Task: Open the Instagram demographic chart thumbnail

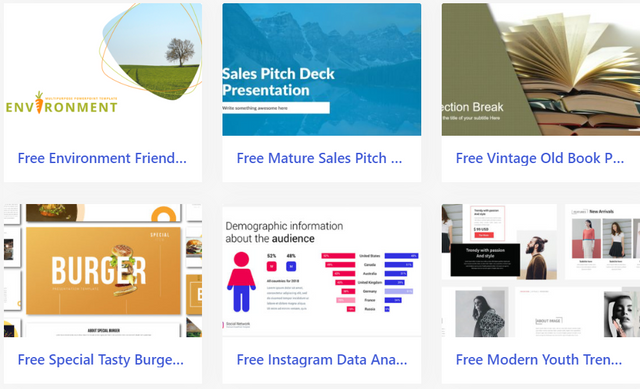Action: 322,270
